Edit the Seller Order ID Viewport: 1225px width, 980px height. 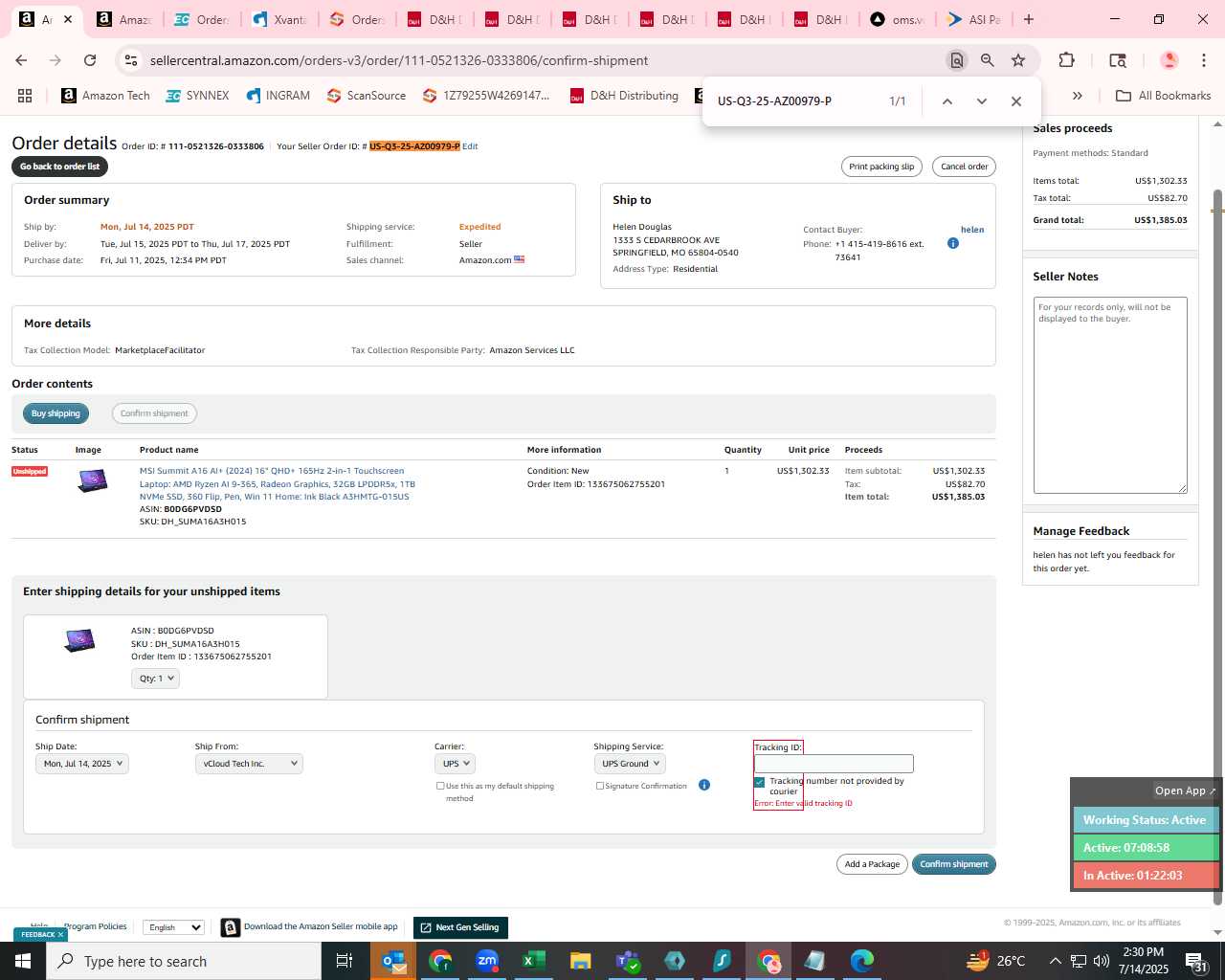coord(470,146)
